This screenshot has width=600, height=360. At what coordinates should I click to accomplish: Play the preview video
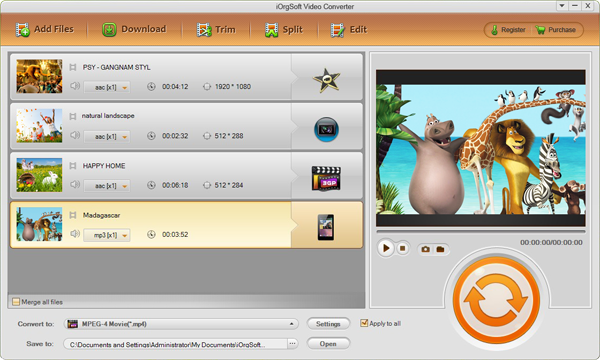click(386, 248)
